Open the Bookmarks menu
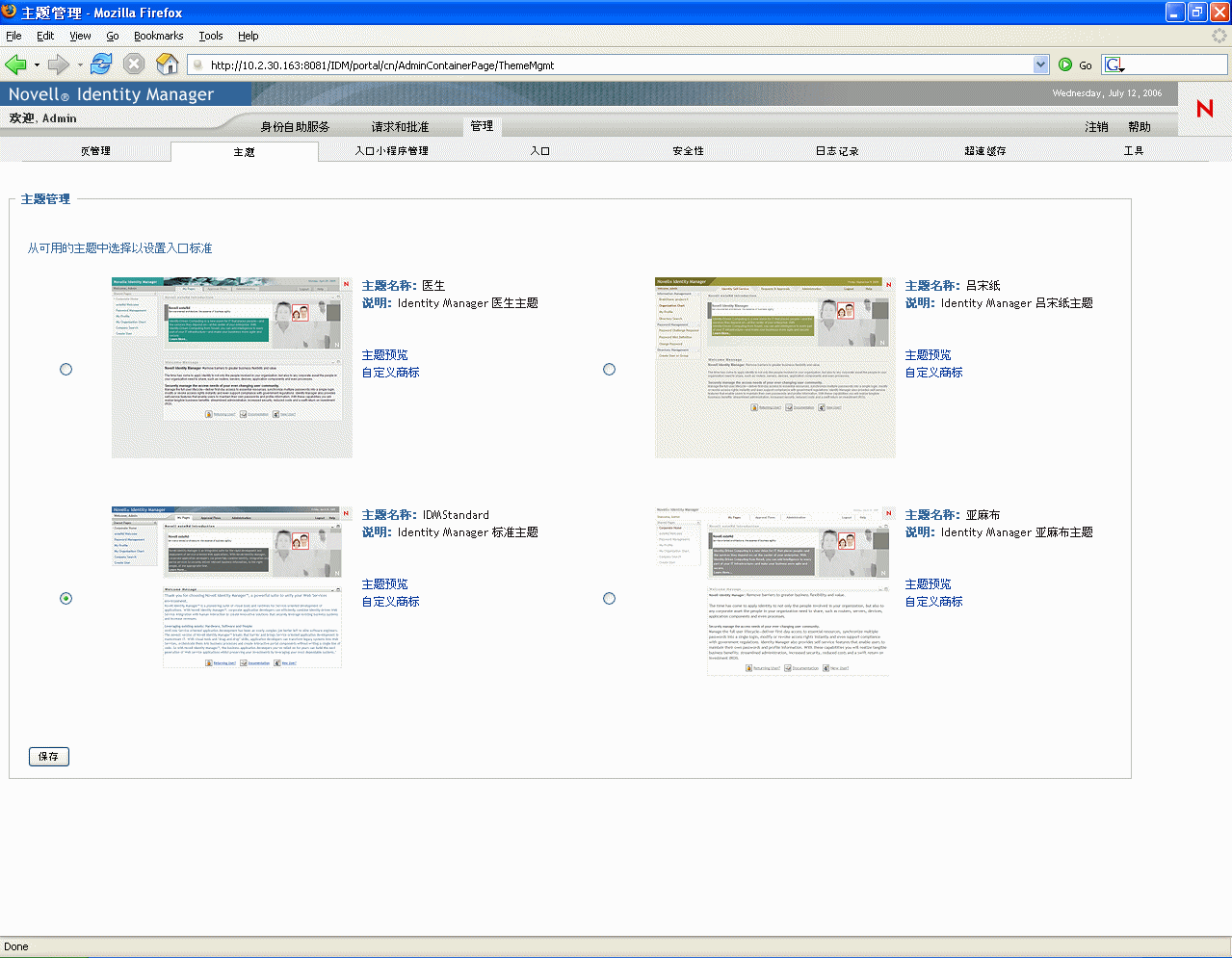Image resolution: width=1232 pixels, height=958 pixels. click(158, 36)
